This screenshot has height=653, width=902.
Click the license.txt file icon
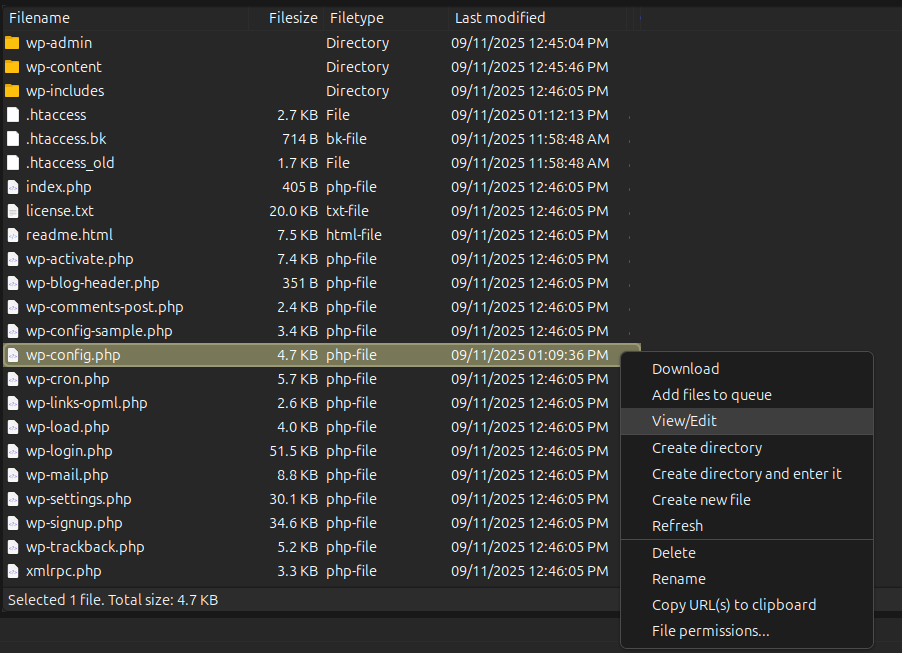13,211
